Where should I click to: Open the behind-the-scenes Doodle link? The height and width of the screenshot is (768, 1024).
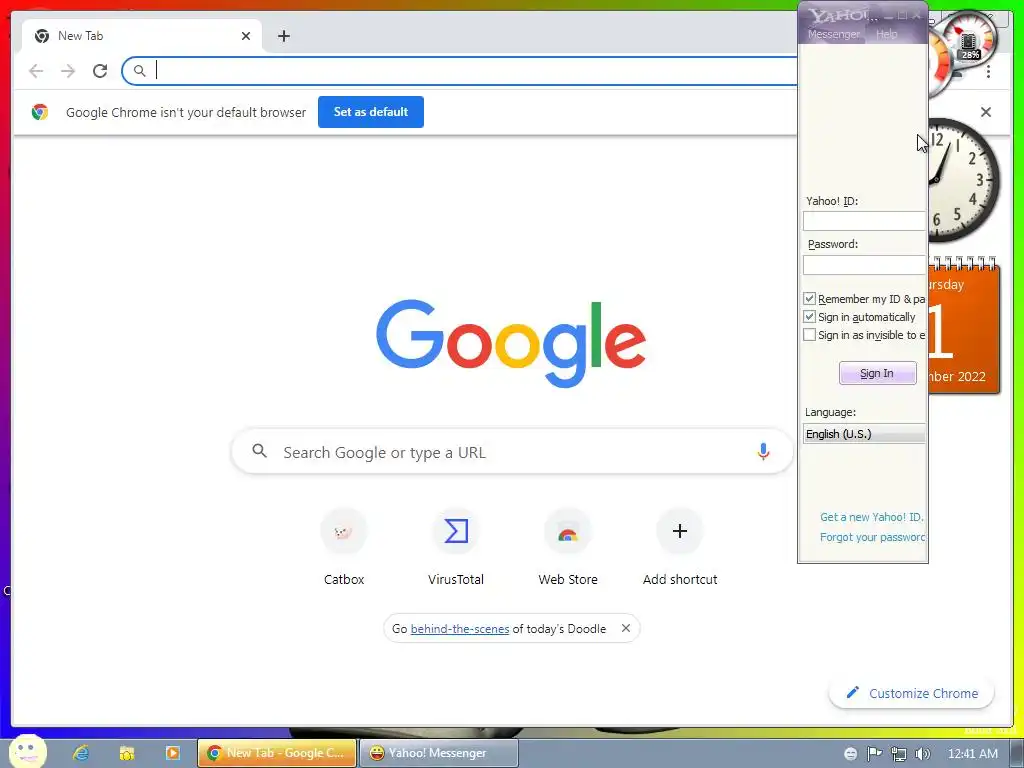point(460,629)
